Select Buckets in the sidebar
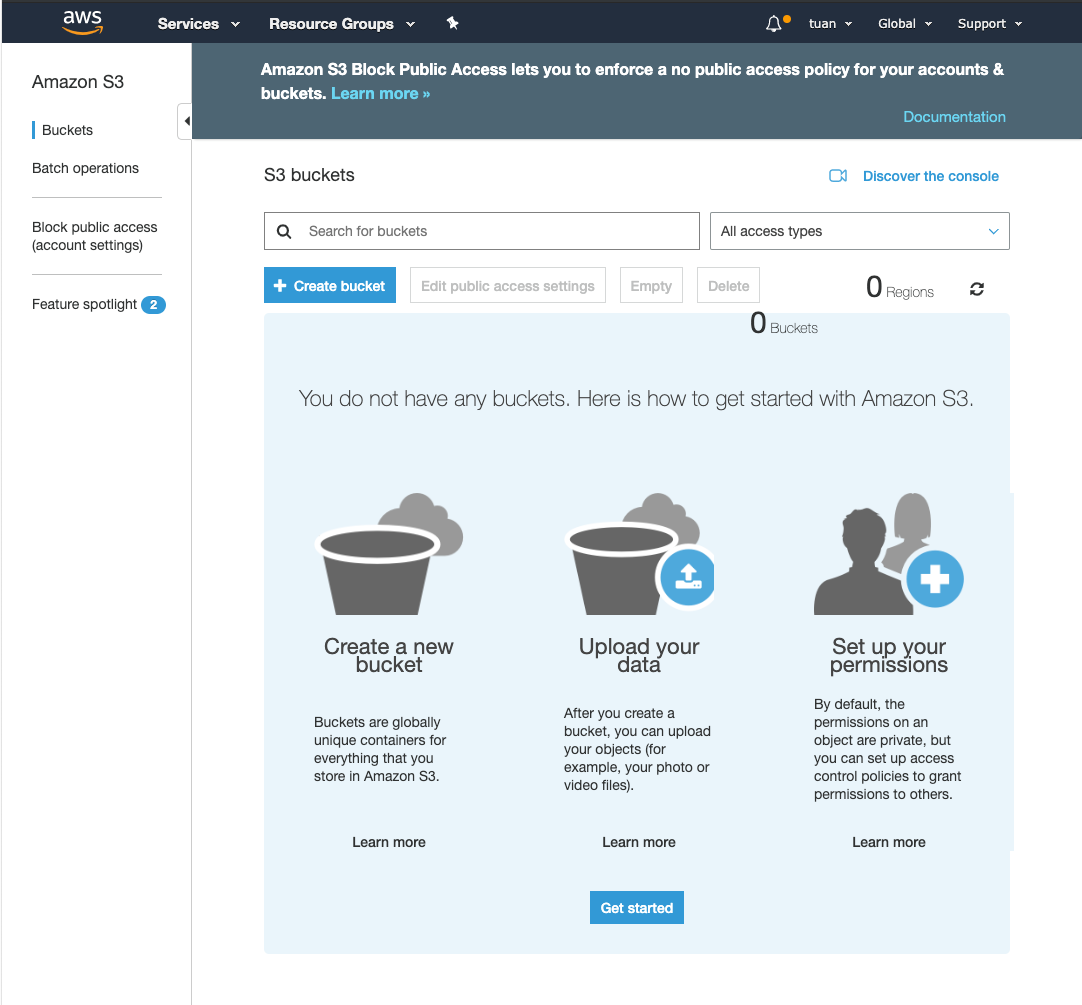Image resolution: width=1082 pixels, height=1005 pixels. 67,130
